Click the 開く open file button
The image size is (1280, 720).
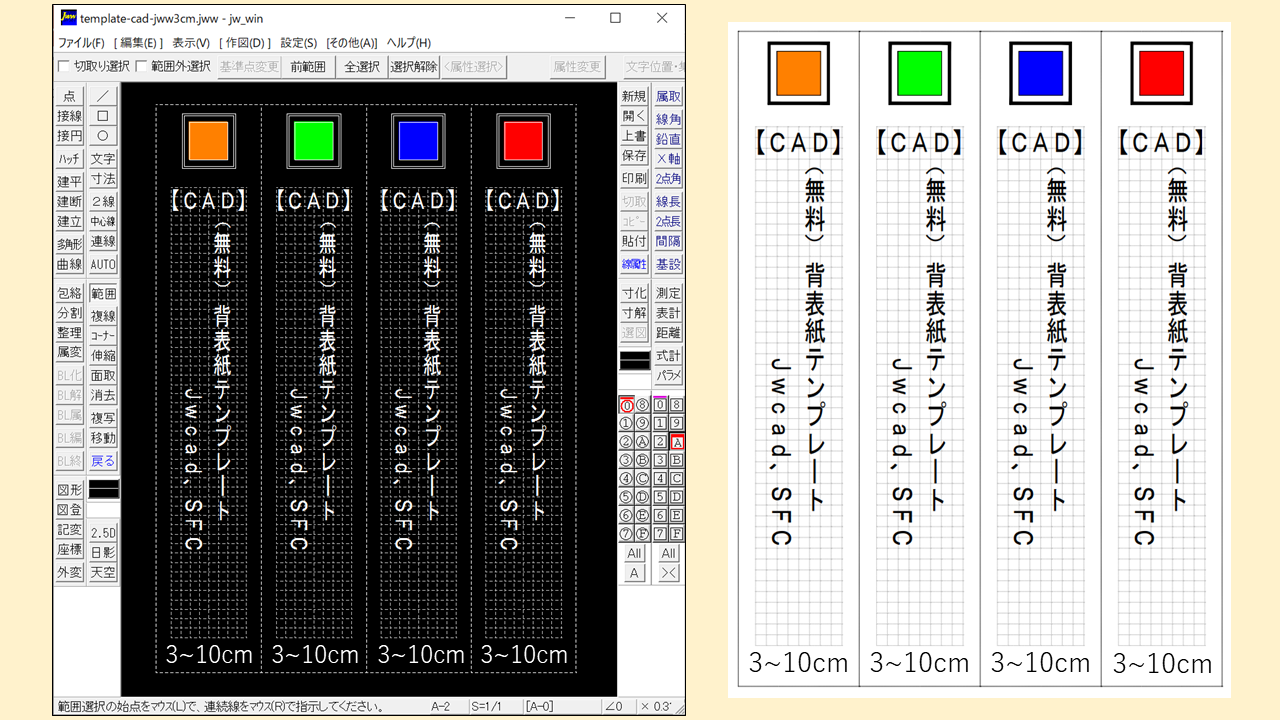634,116
